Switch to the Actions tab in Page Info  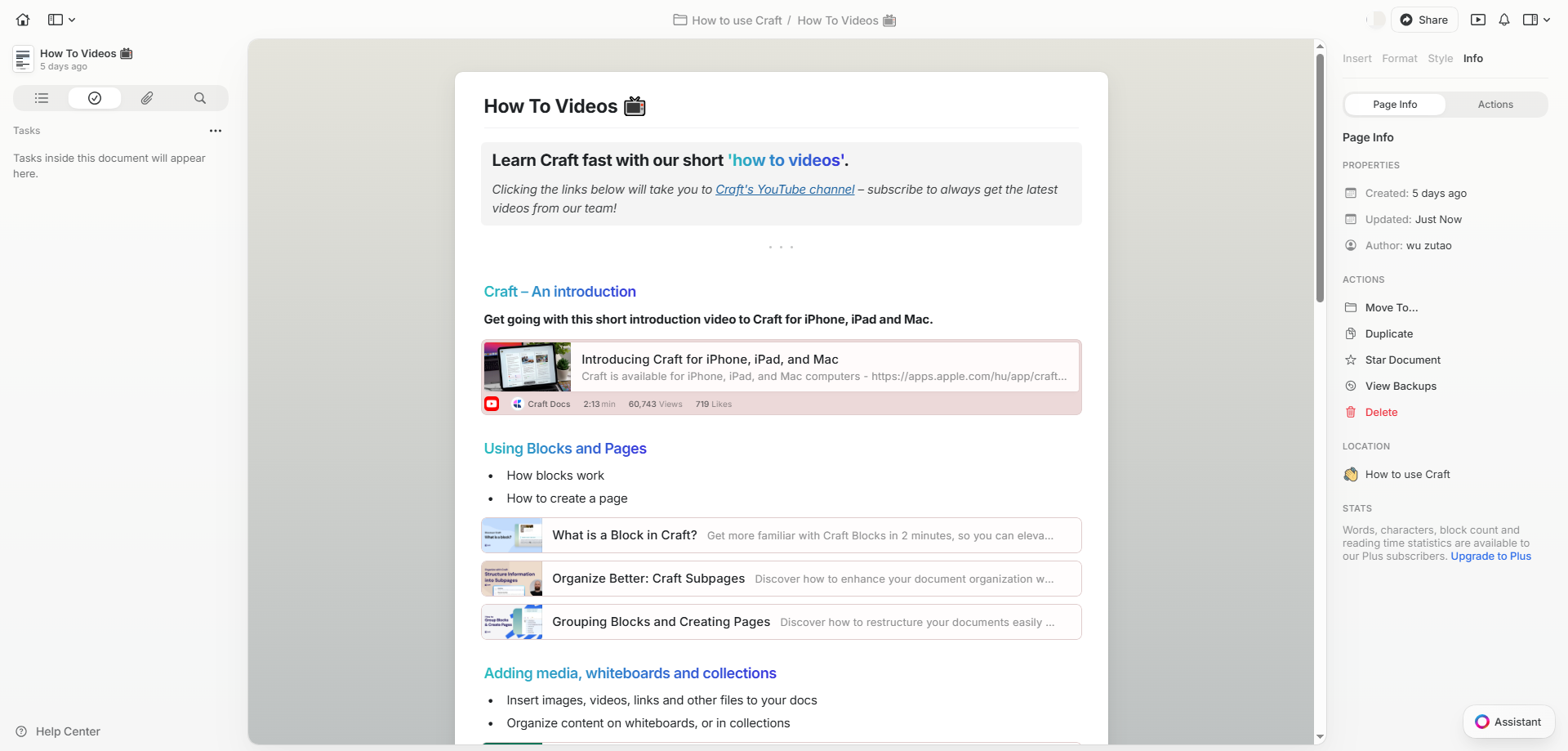coord(1495,105)
